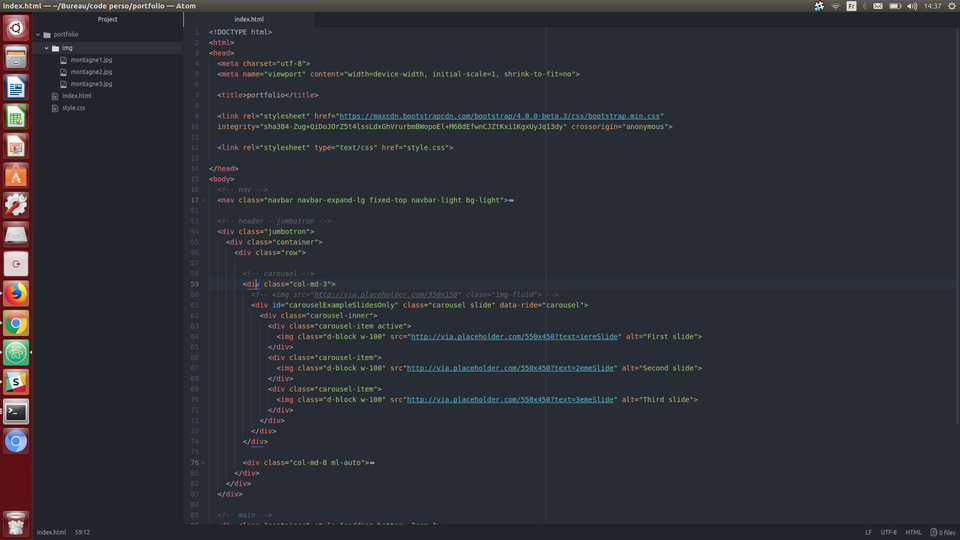Click the style.css link tag on line 12
This screenshot has width=960, height=540.
pyautogui.click(x=335, y=148)
